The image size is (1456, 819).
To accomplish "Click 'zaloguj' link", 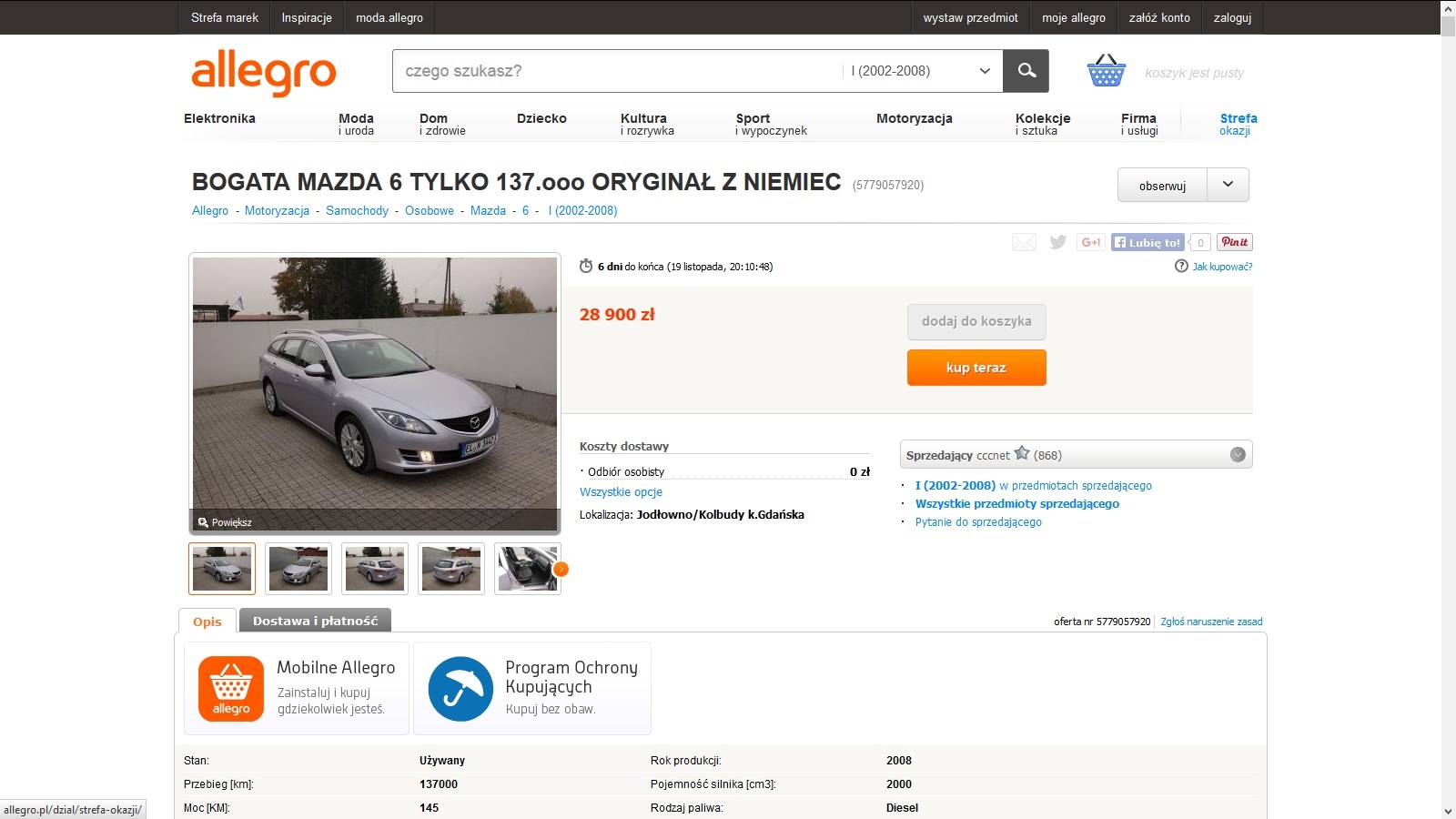I will click(x=1232, y=17).
